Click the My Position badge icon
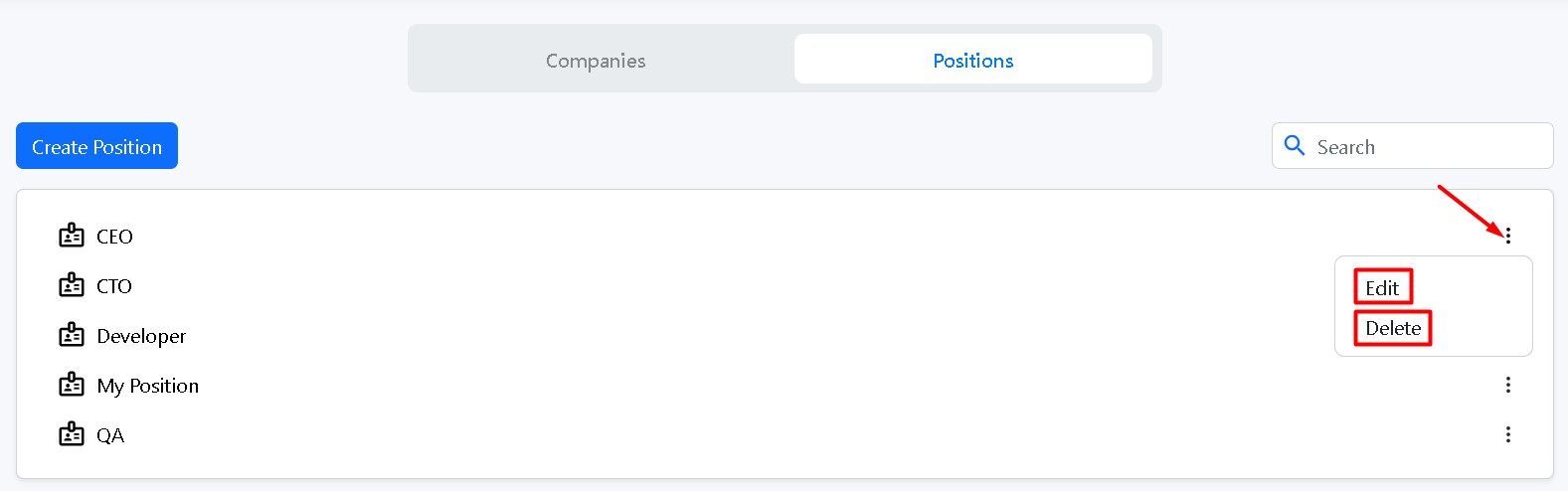Viewport: 1568px width, 491px height. (72, 385)
